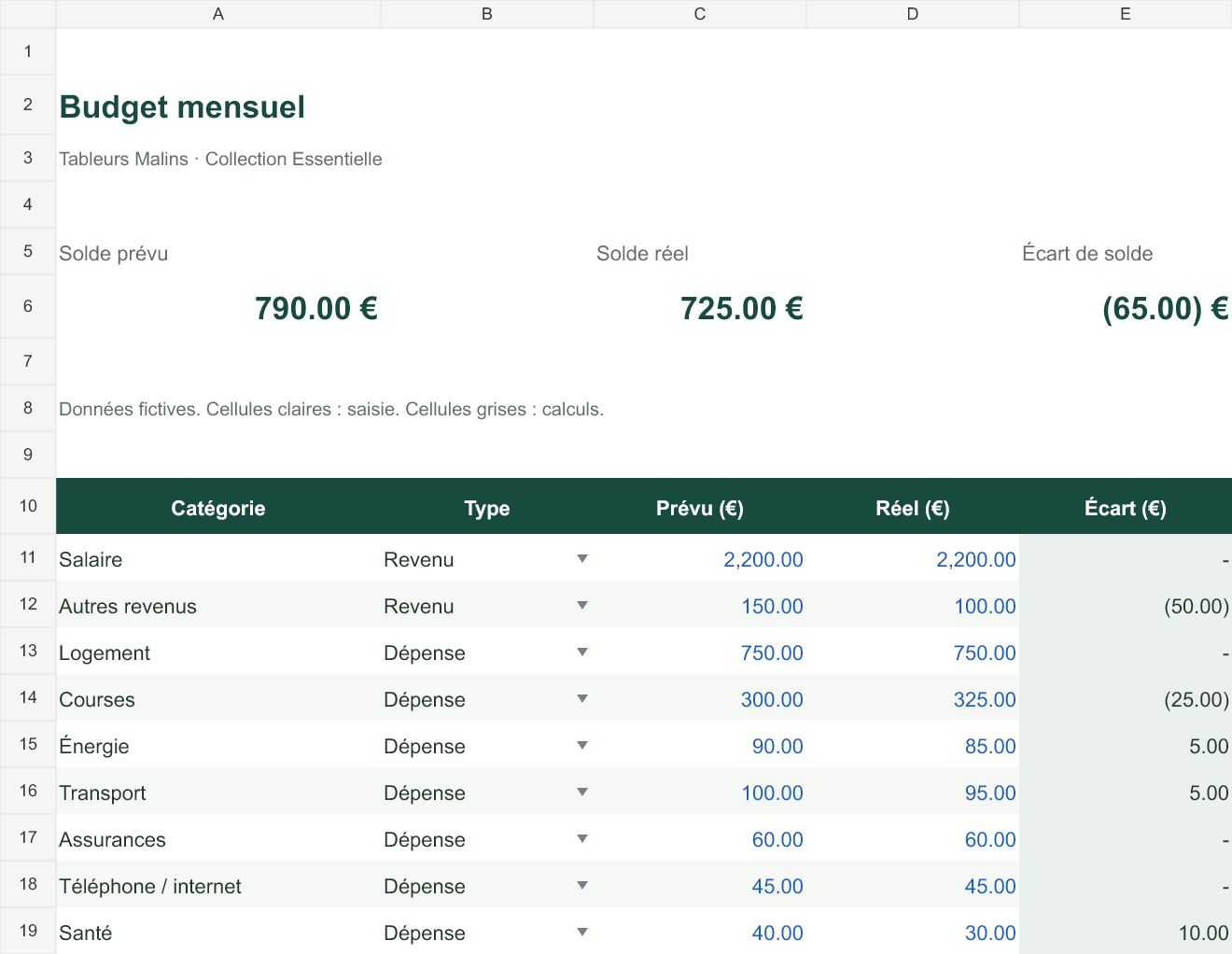The width and height of the screenshot is (1232, 954).
Task: Select the Salaire category cell
Action: click(x=218, y=558)
